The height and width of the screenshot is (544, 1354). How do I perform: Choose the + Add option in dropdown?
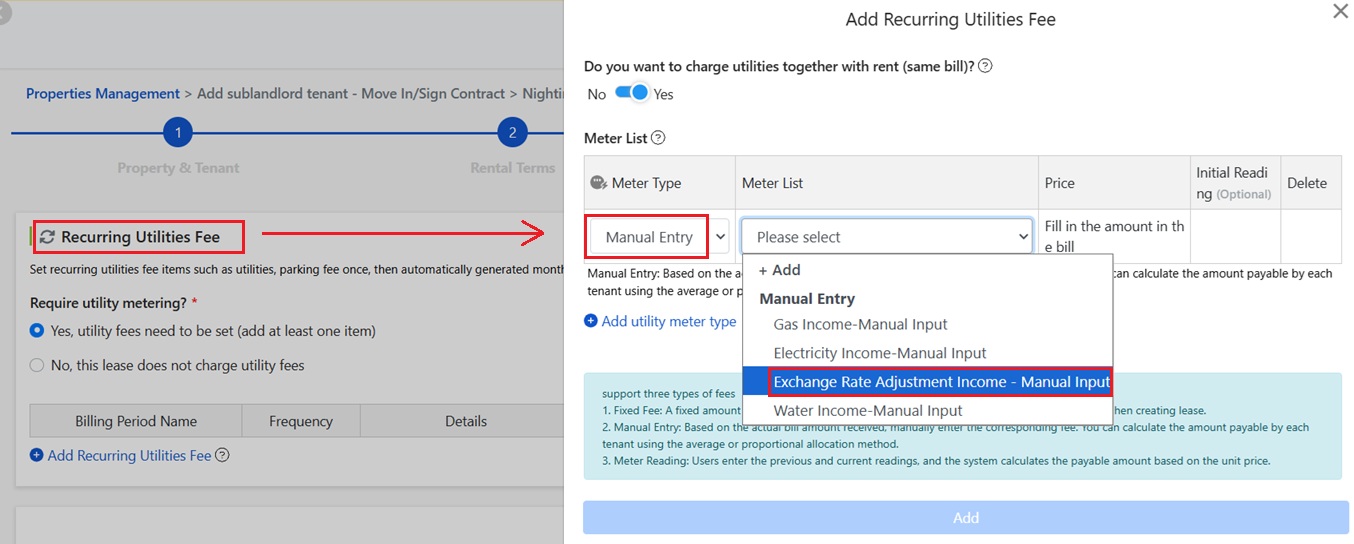click(x=779, y=270)
